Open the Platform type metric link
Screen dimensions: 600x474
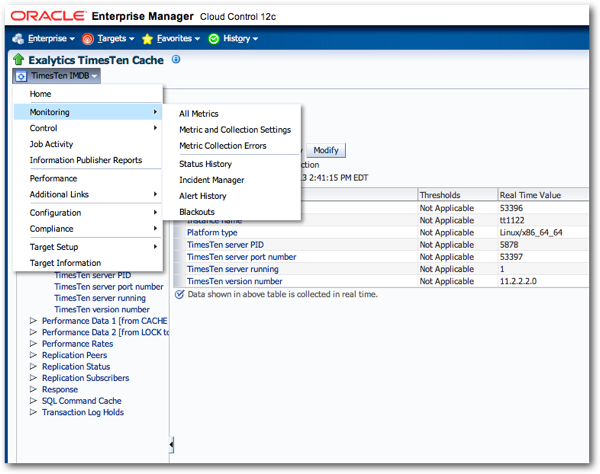point(212,233)
